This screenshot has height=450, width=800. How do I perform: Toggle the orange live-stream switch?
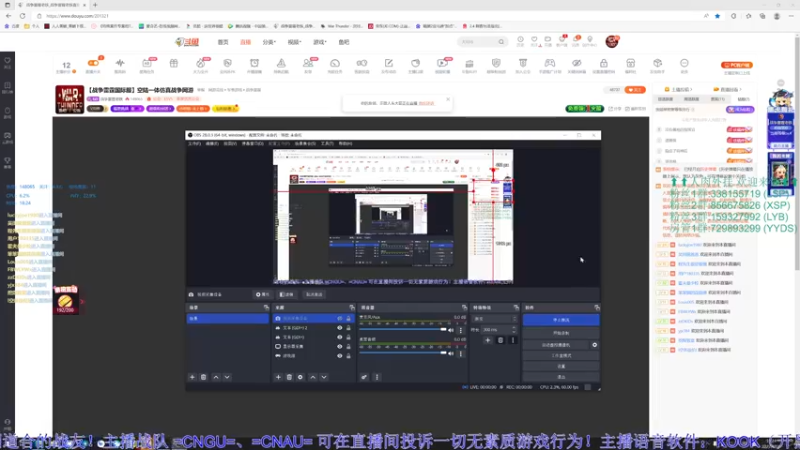(93, 63)
